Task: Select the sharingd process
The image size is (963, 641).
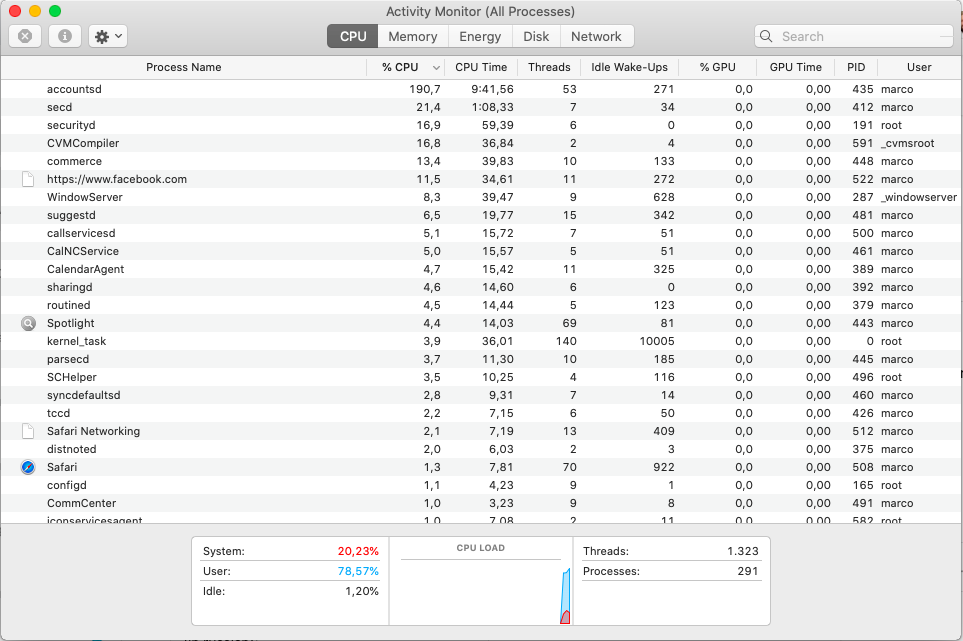Action: (x=481, y=287)
